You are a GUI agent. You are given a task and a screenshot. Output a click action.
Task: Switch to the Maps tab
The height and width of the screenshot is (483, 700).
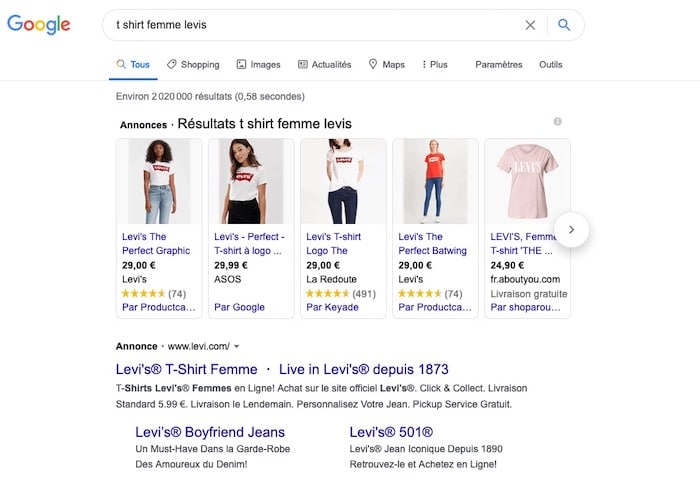pos(387,65)
